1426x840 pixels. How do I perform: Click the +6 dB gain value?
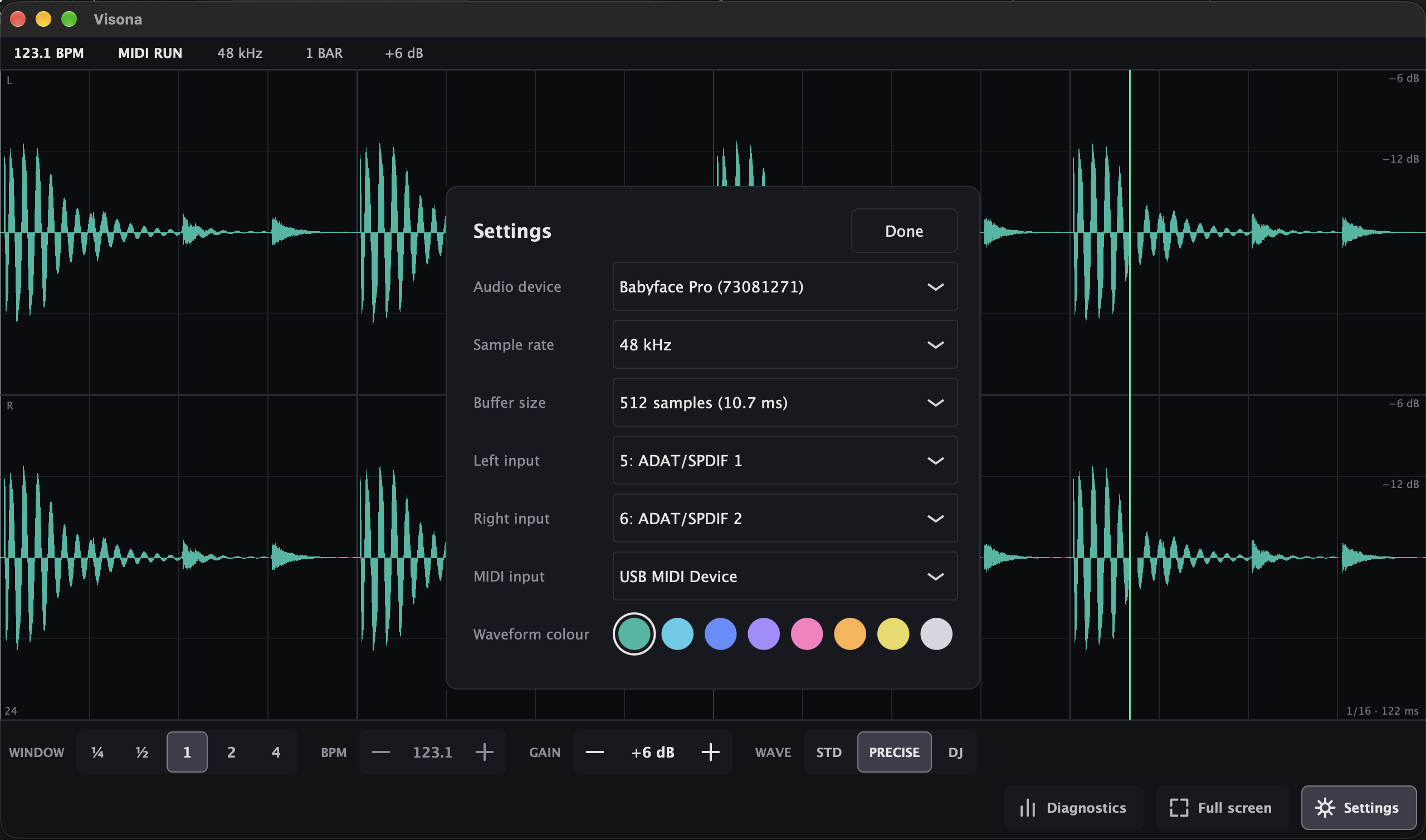point(653,752)
